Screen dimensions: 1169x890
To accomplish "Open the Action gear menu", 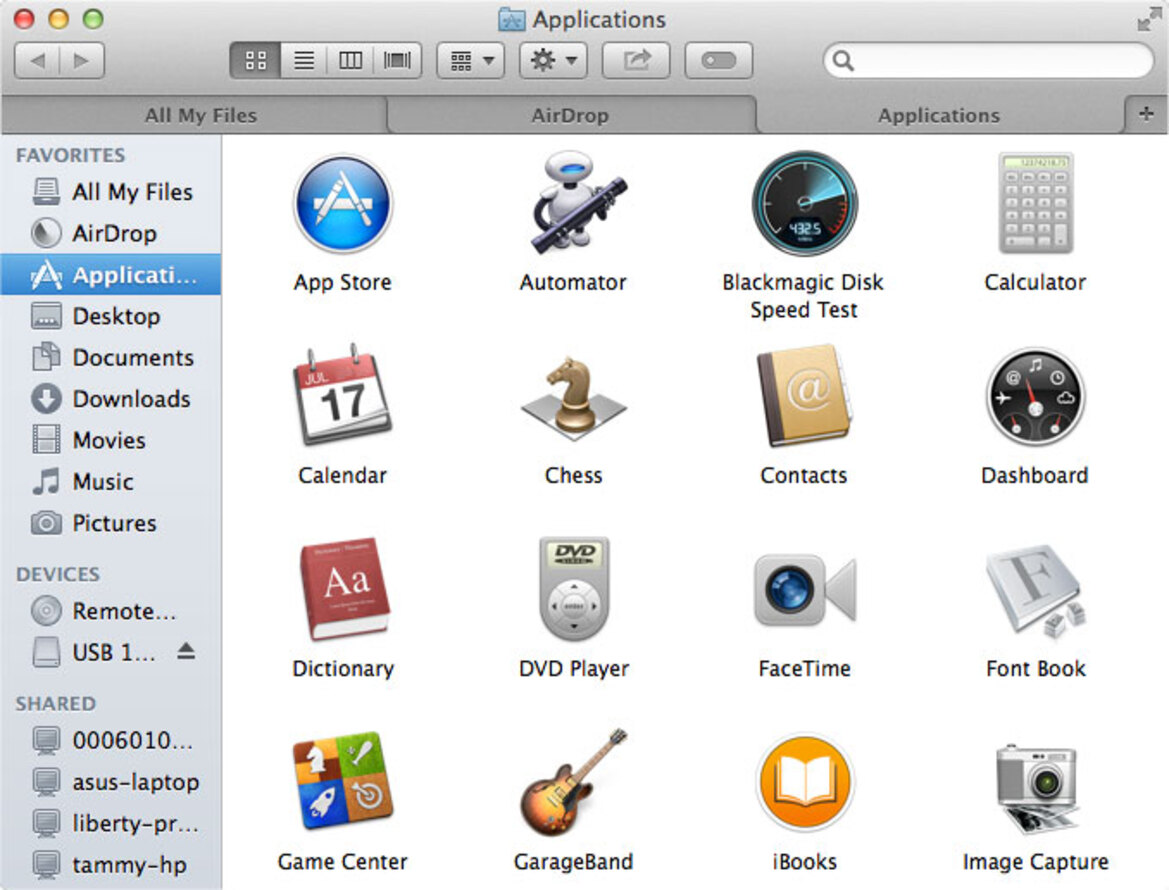I will [553, 60].
